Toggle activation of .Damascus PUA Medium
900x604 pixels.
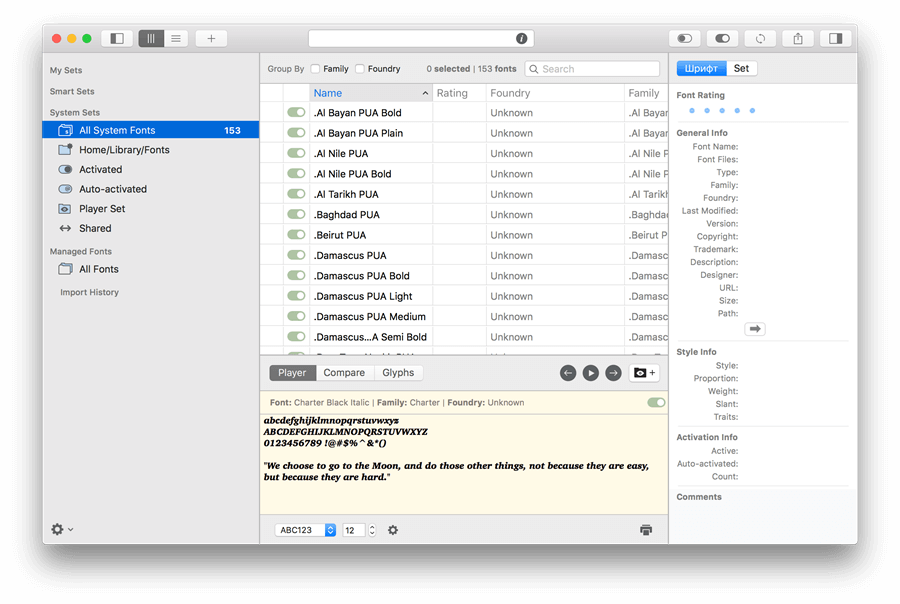tap(296, 316)
